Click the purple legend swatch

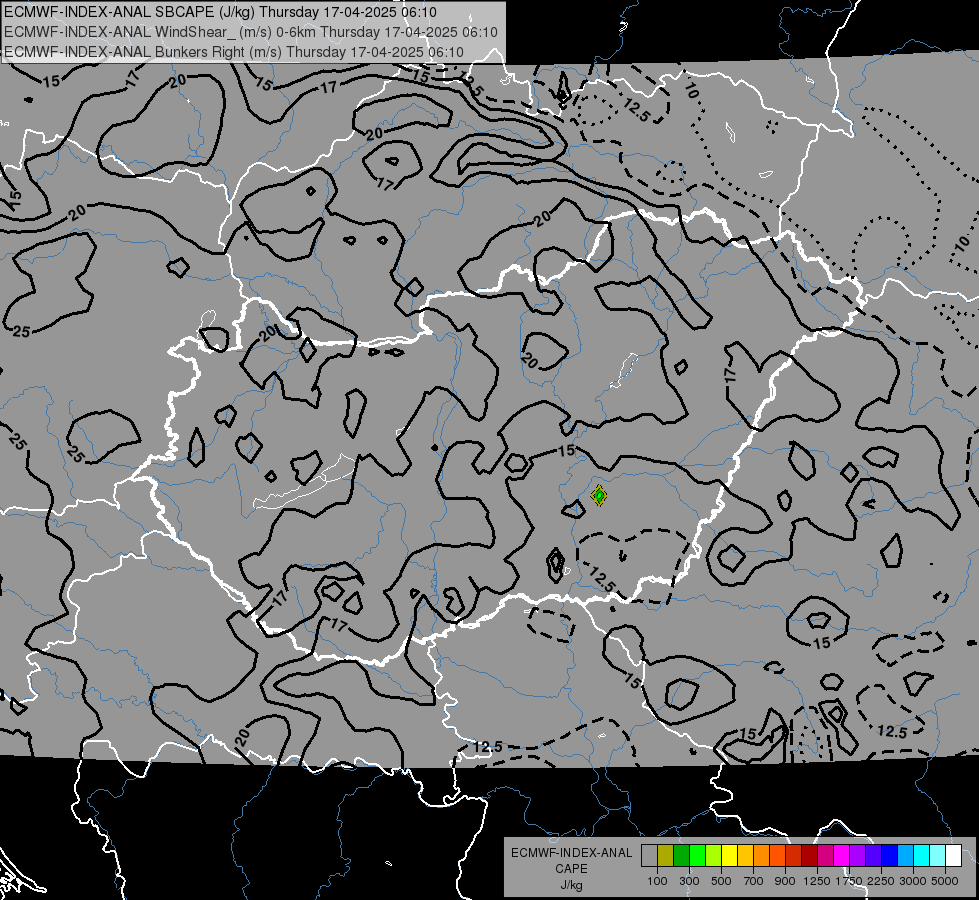pyautogui.click(x=857, y=856)
